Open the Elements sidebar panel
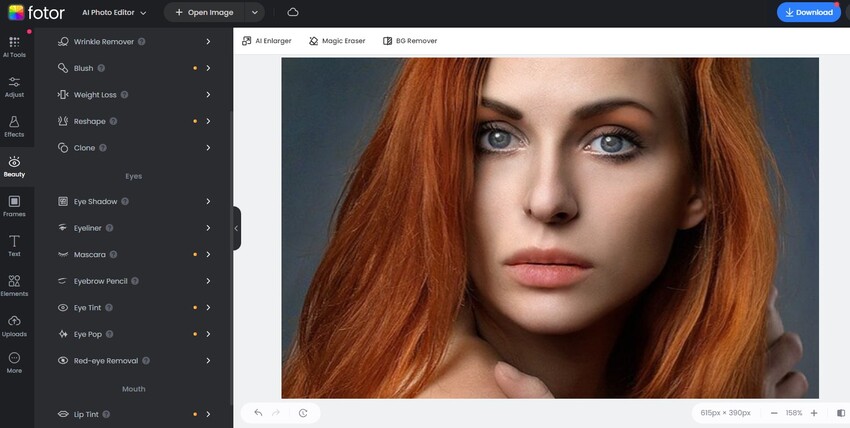The width and height of the screenshot is (850, 428). pos(14,286)
